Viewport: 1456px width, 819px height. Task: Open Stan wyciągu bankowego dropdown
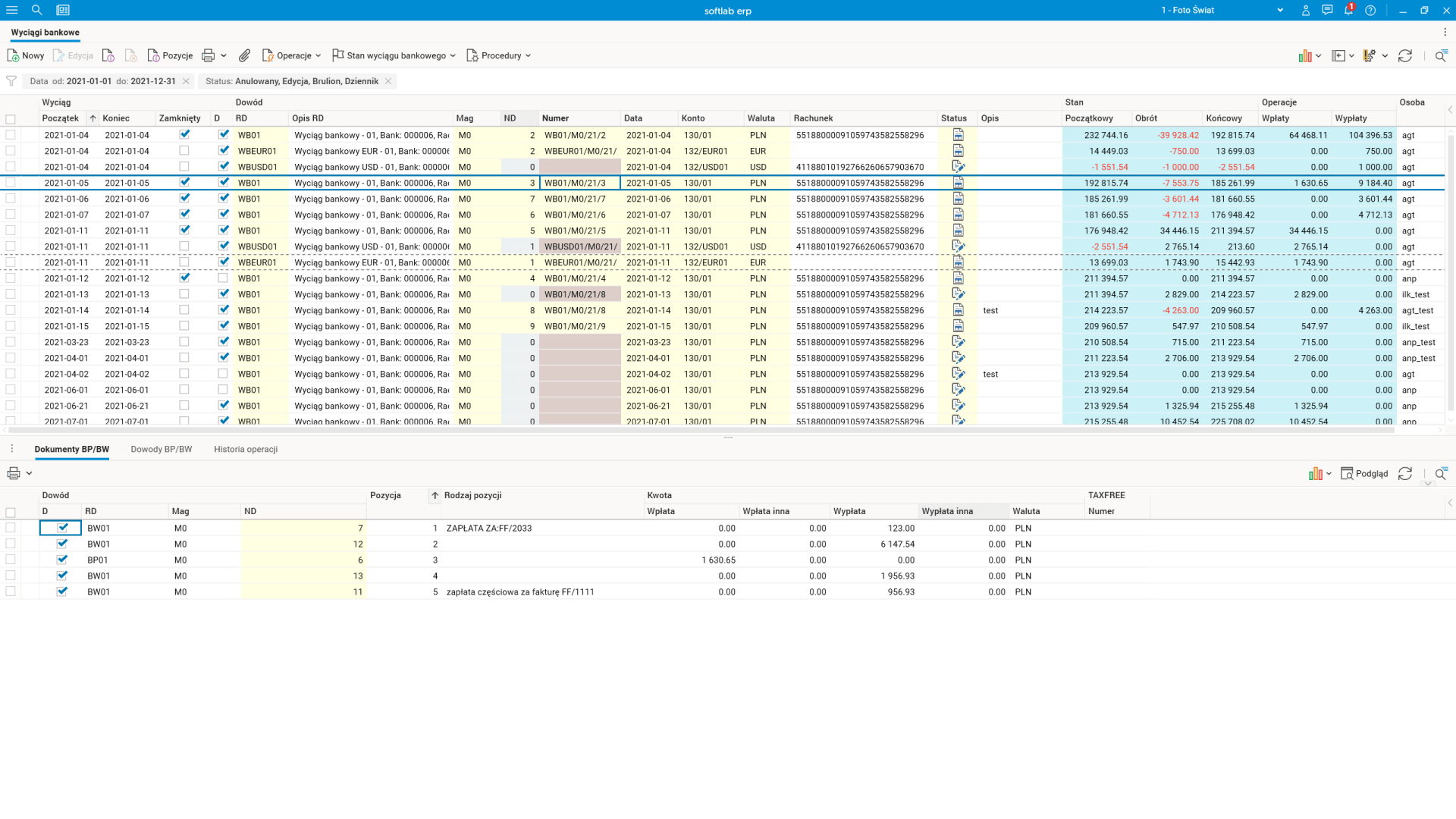click(x=394, y=55)
